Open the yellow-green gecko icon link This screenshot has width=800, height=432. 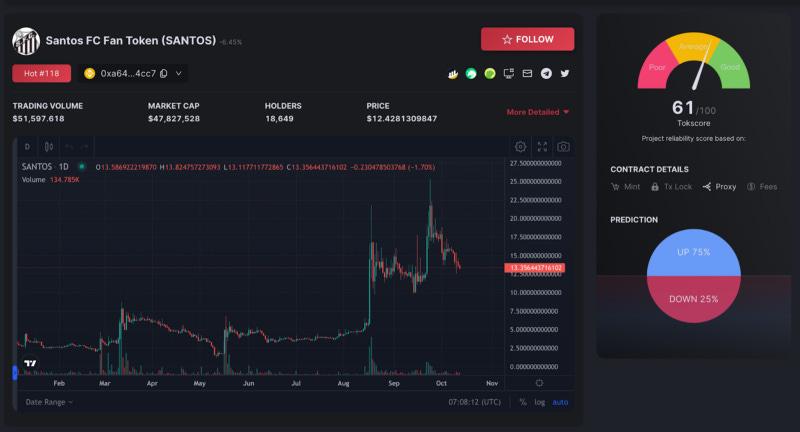coord(490,74)
